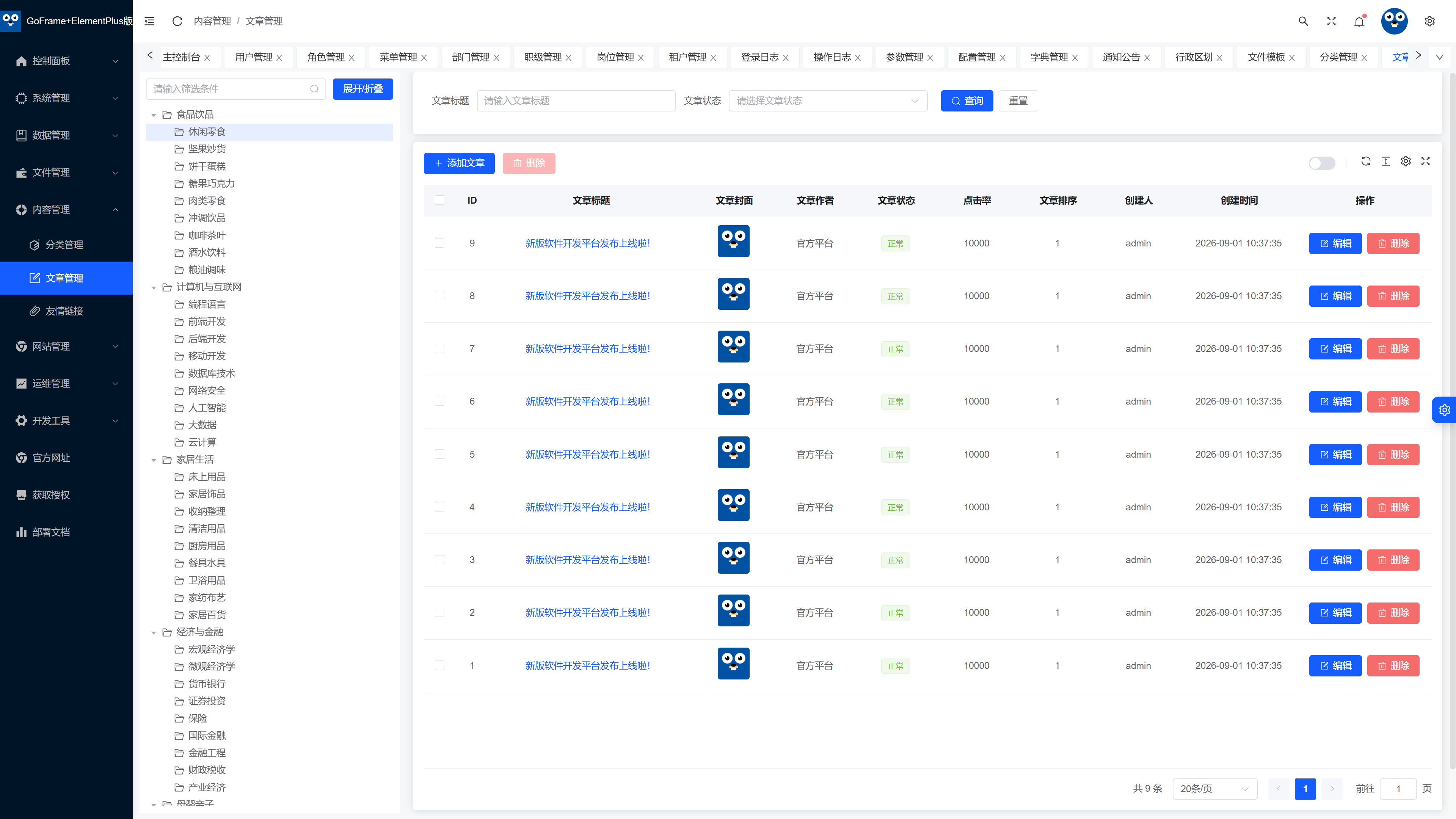Open the notification bell
The image size is (1456, 819).
pyautogui.click(x=1359, y=21)
